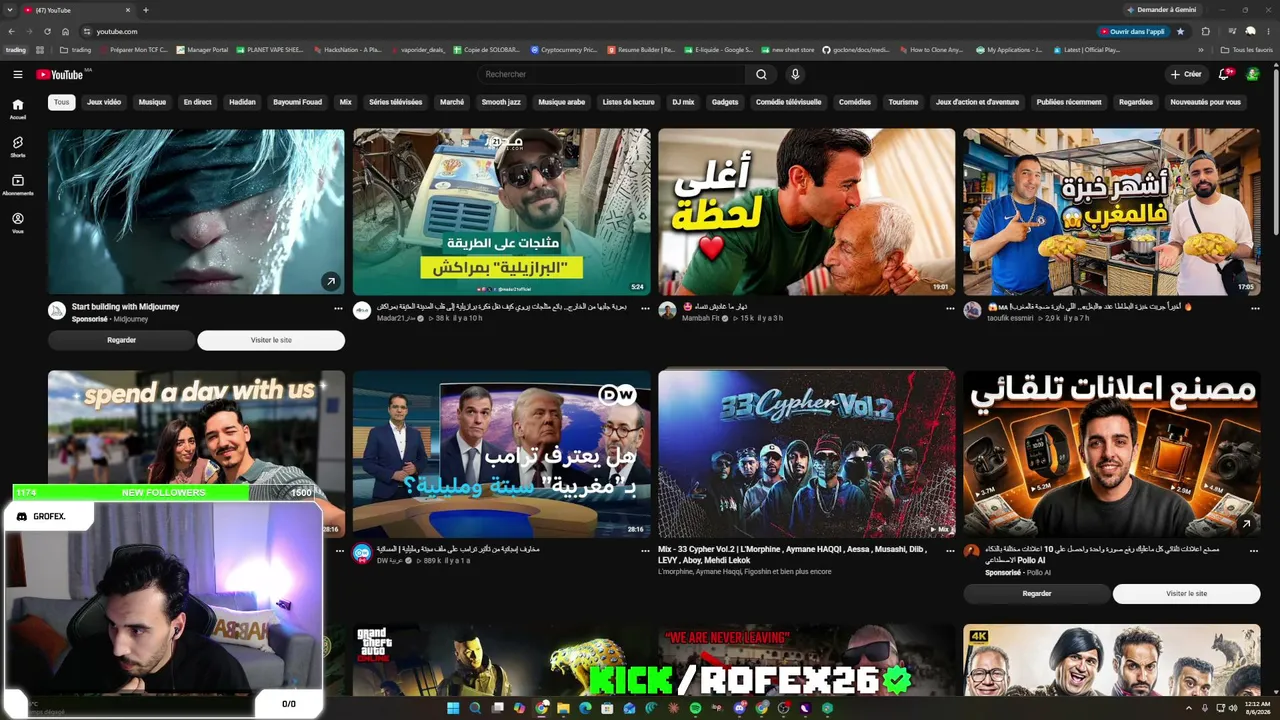The height and width of the screenshot is (720, 1280).
Task: Open Spotify from the taskbar
Action: 695,708
